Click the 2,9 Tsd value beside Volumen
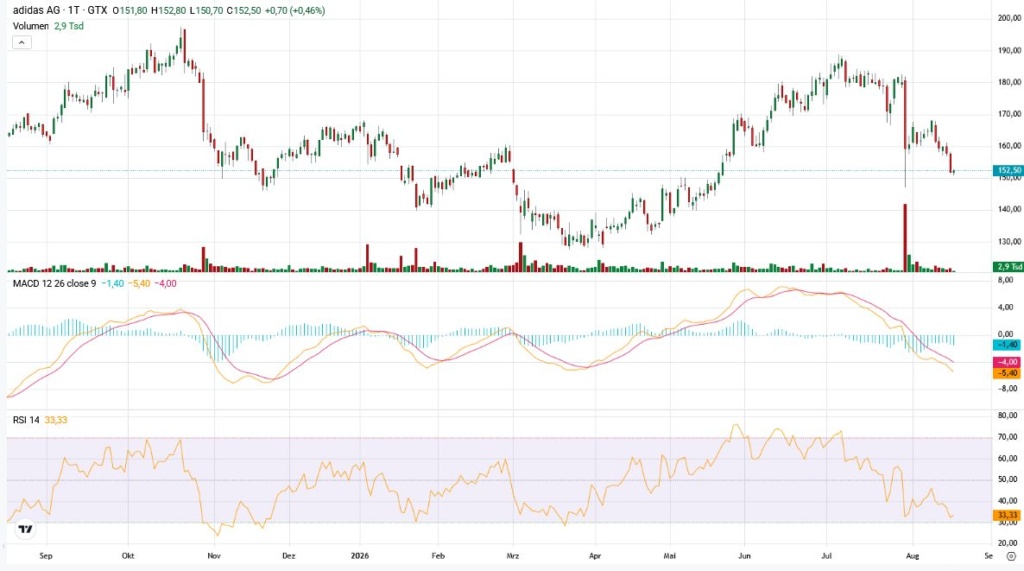Screen dimensions: 1024x571 (x=69, y=26)
